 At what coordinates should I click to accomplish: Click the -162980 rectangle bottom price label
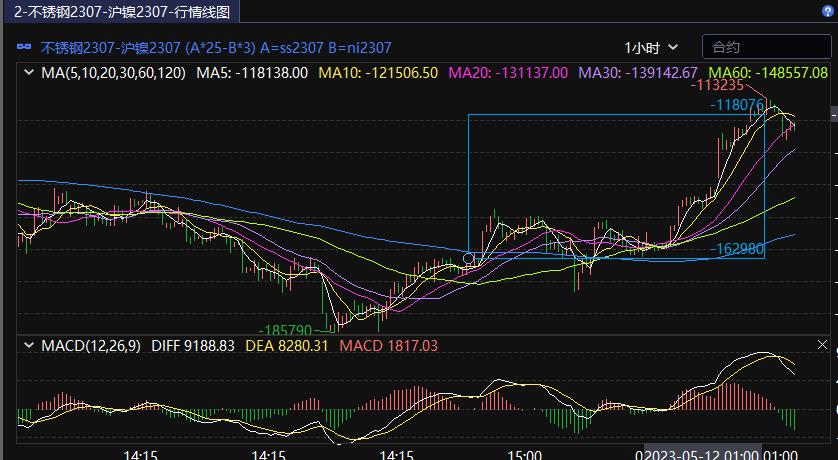click(x=740, y=248)
